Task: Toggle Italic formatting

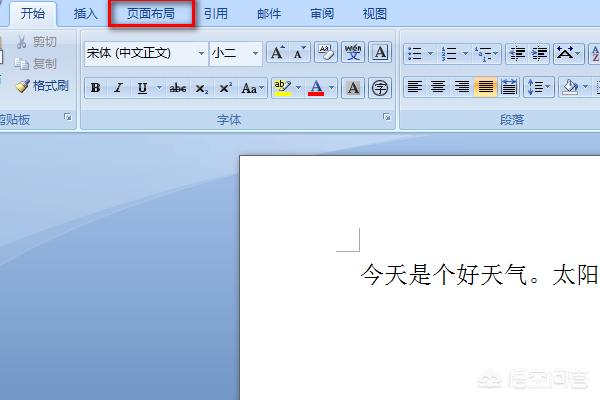Action: 119,88
